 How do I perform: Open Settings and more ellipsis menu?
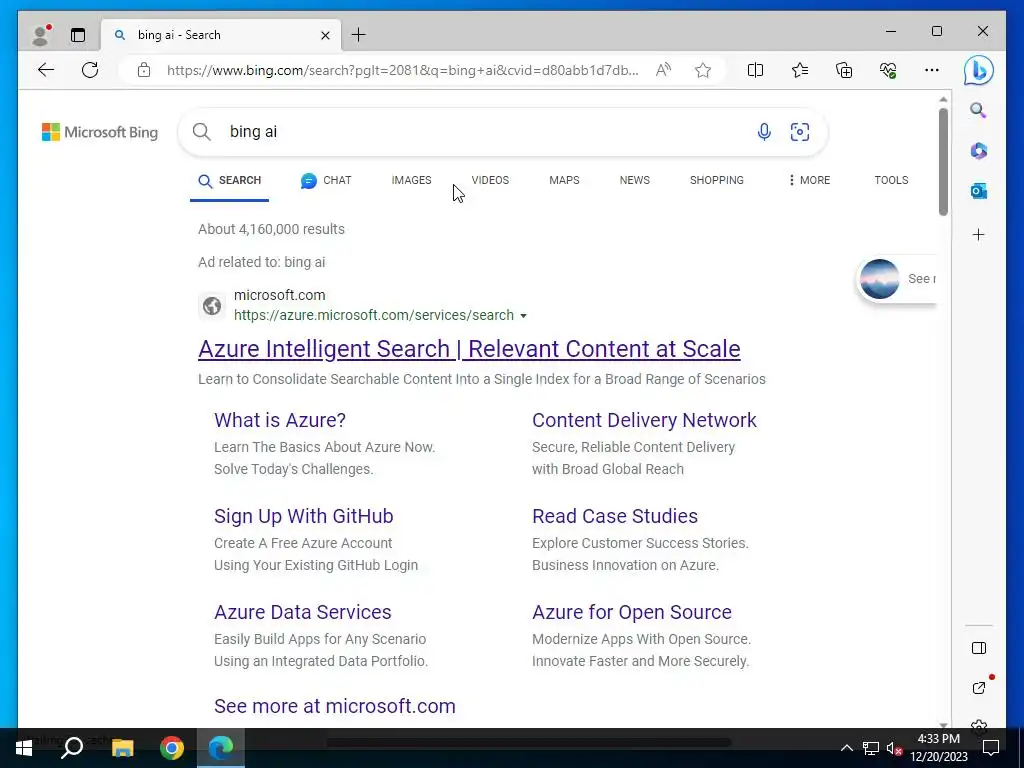click(932, 70)
